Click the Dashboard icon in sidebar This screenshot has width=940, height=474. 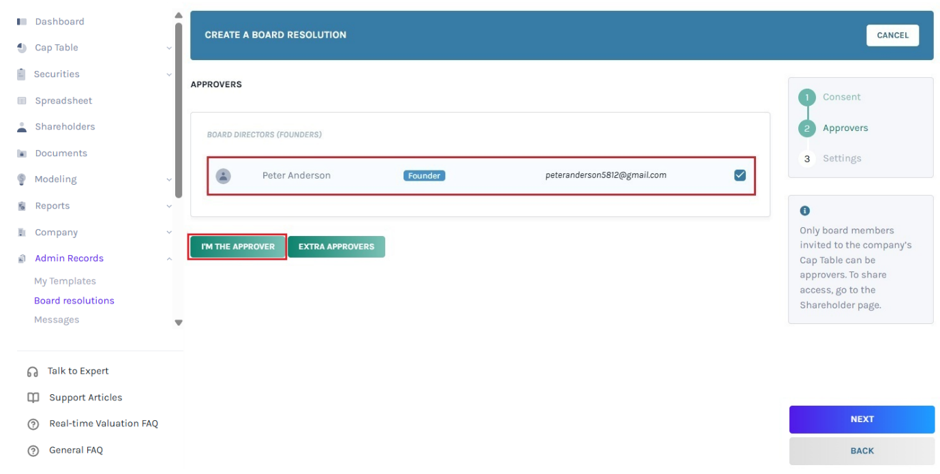pyautogui.click(x=22, y=22)
